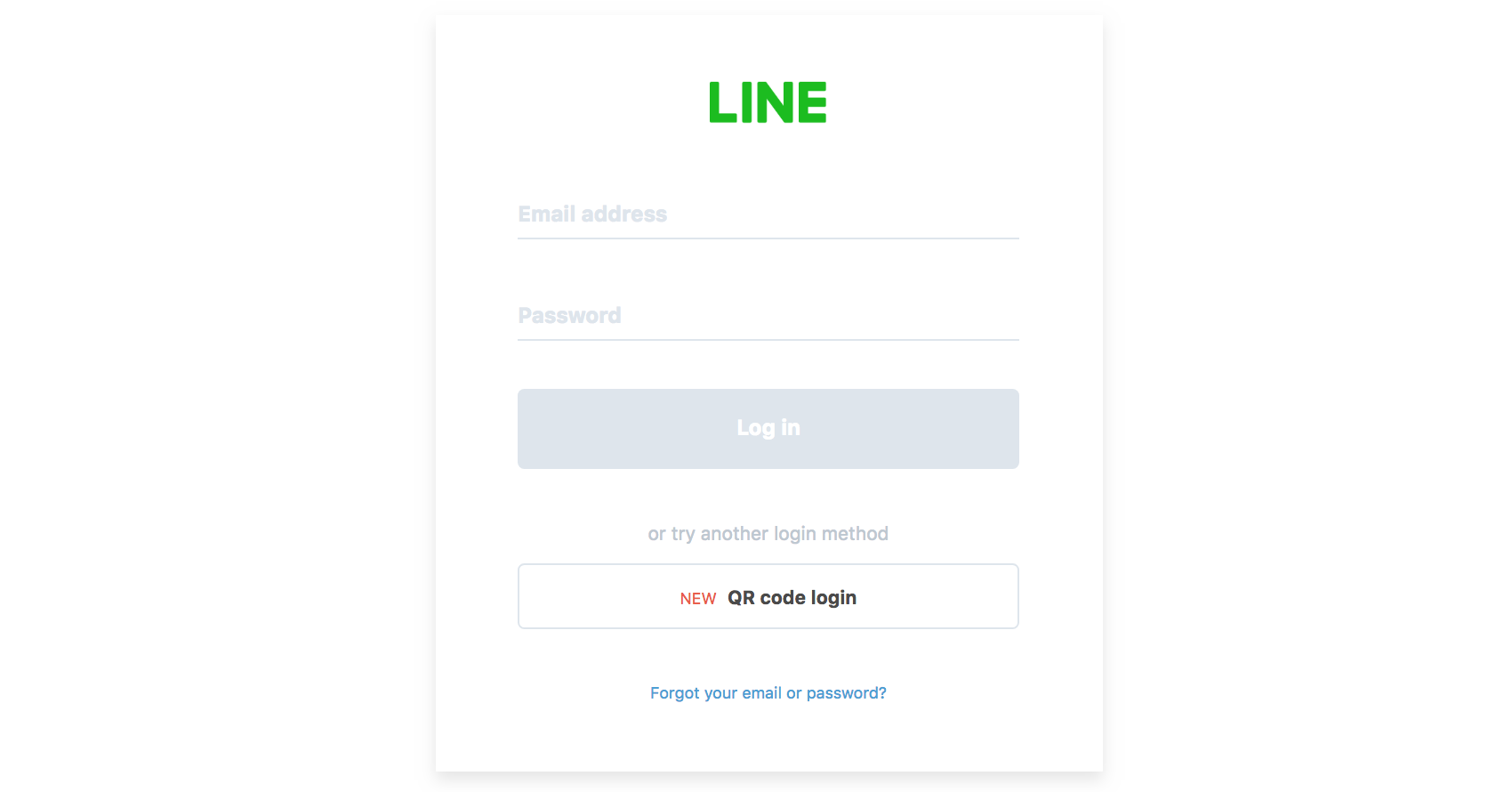Switch to logging in by QR code

point(768,596)
